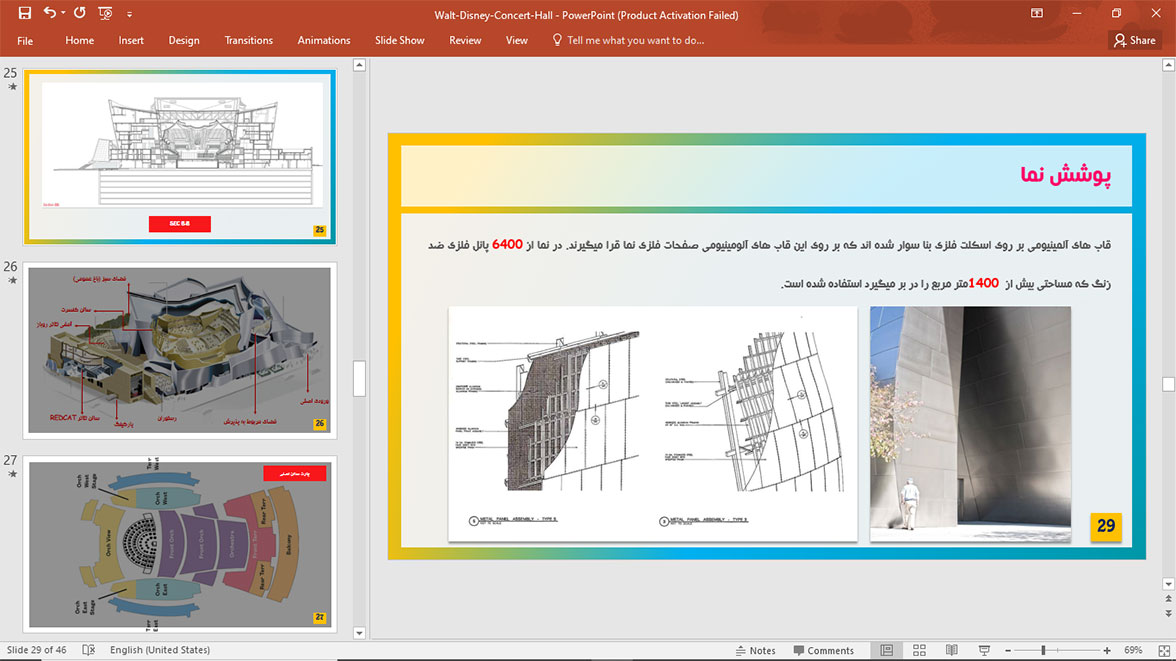The width and height of the screenshot is (1176, 661).
Task: Go to the previous slide using double-up arrow
Action: coord(1168,599)
